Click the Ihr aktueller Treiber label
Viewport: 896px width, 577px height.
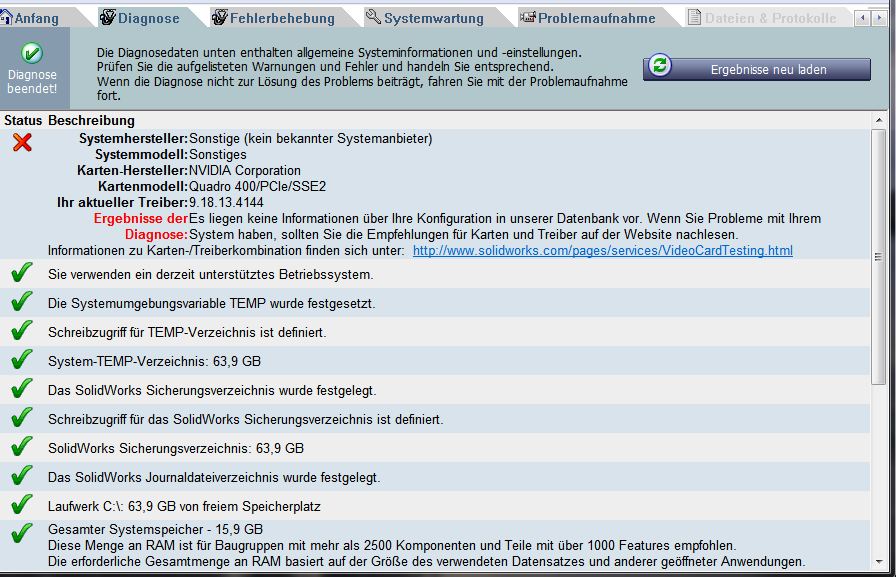pos(123,202)
